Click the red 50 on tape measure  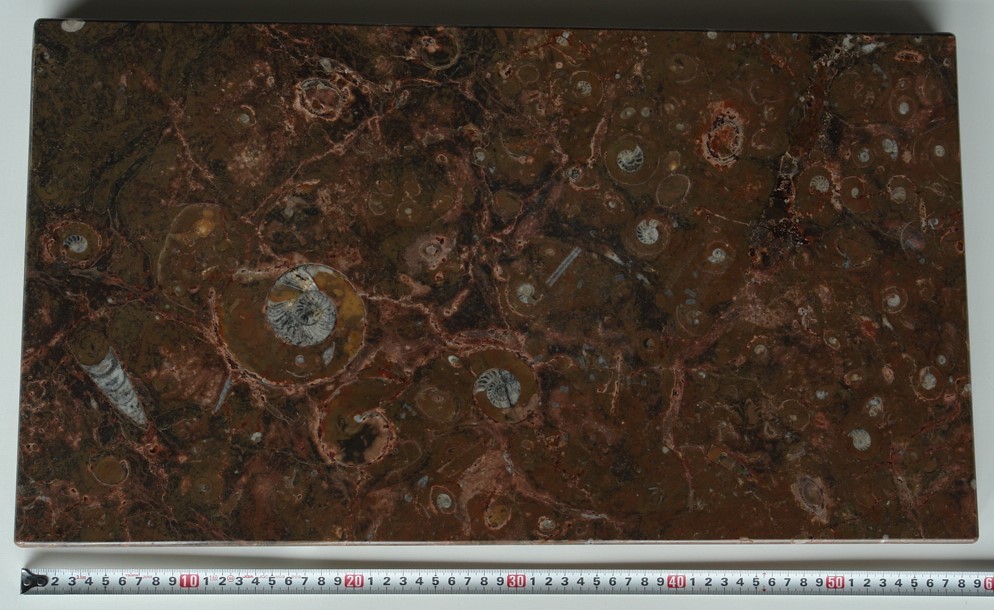pos(836,581)
